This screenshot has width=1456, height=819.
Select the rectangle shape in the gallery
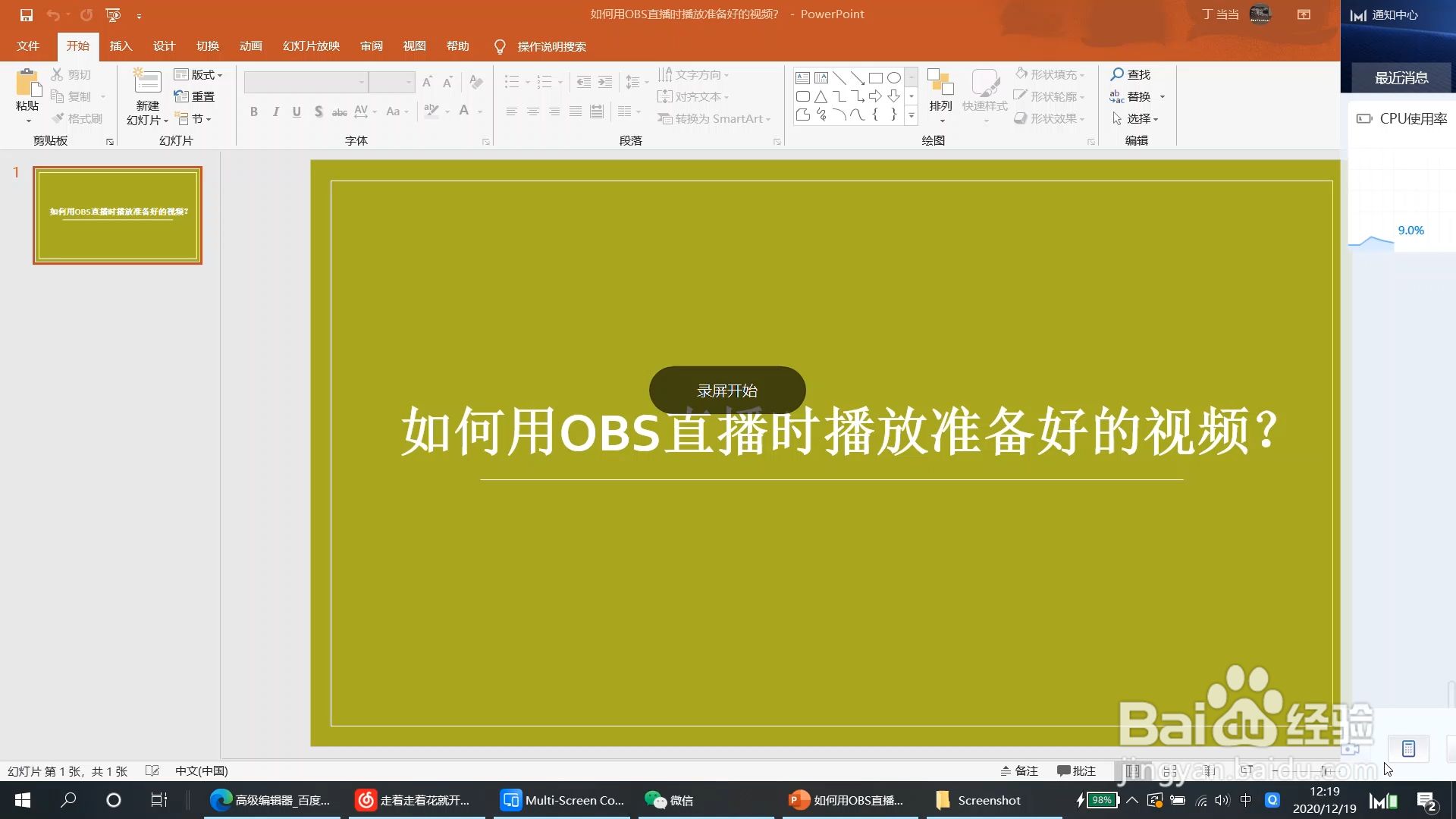(x=875, y=78)
